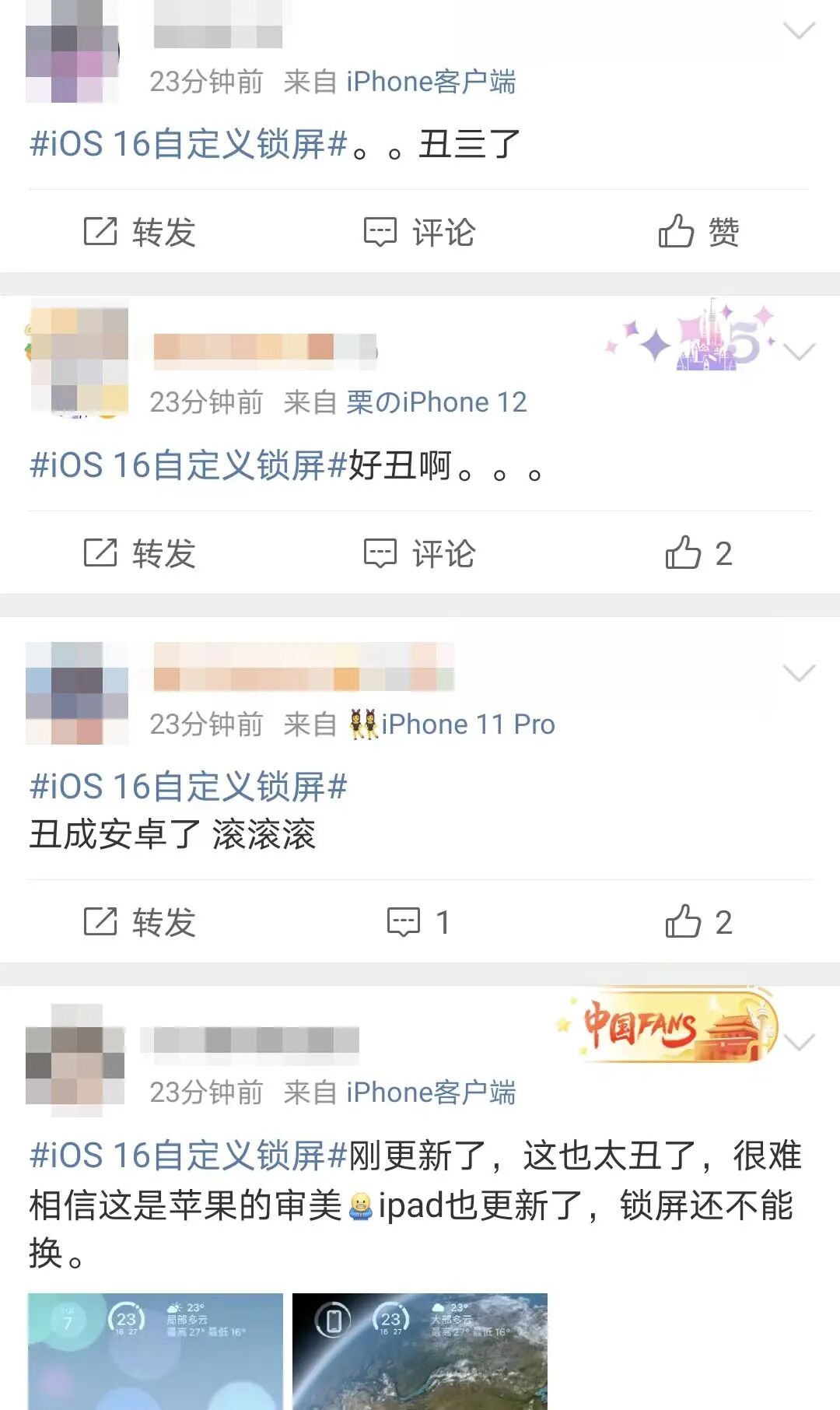Open the Earth lock screen thumbnail
The height and width of the screenshot is (1410, 840).
[x=420, y=1351]
